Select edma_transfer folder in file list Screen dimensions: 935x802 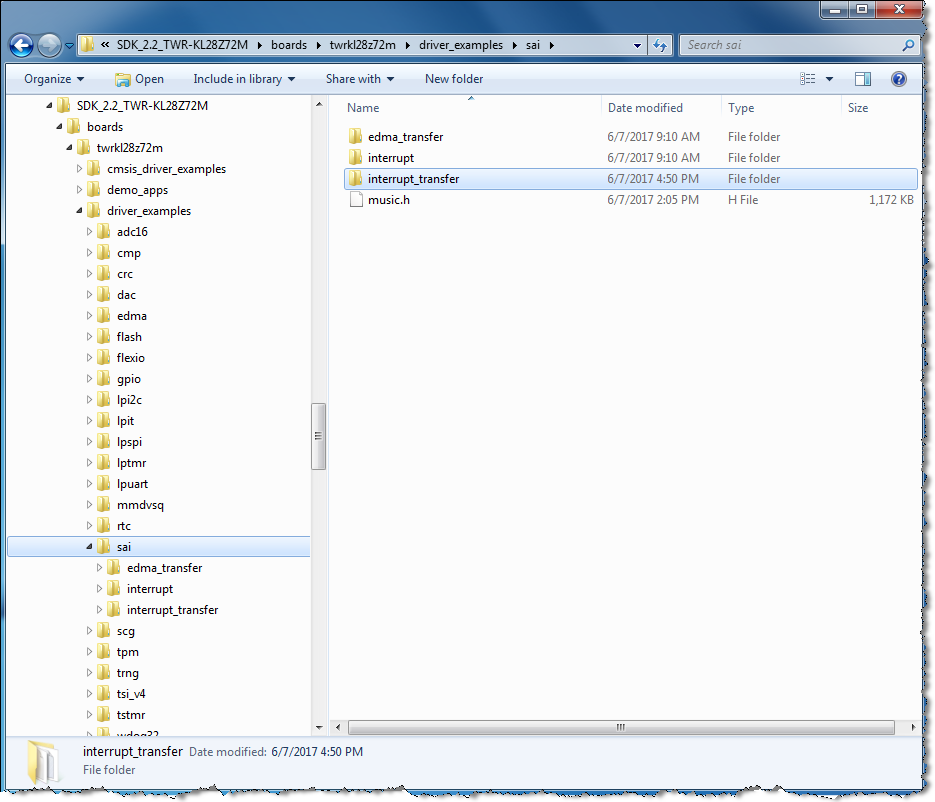[631, 137]
